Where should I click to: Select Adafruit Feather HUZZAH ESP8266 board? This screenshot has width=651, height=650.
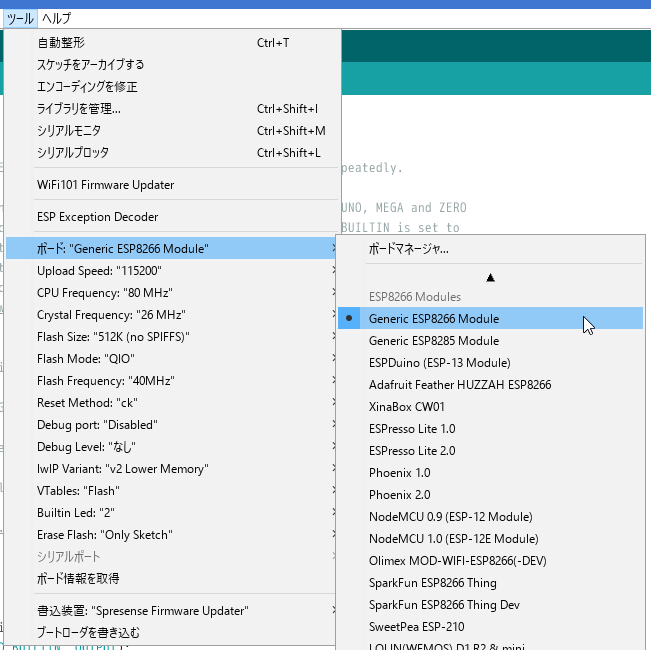pos(490,384)
